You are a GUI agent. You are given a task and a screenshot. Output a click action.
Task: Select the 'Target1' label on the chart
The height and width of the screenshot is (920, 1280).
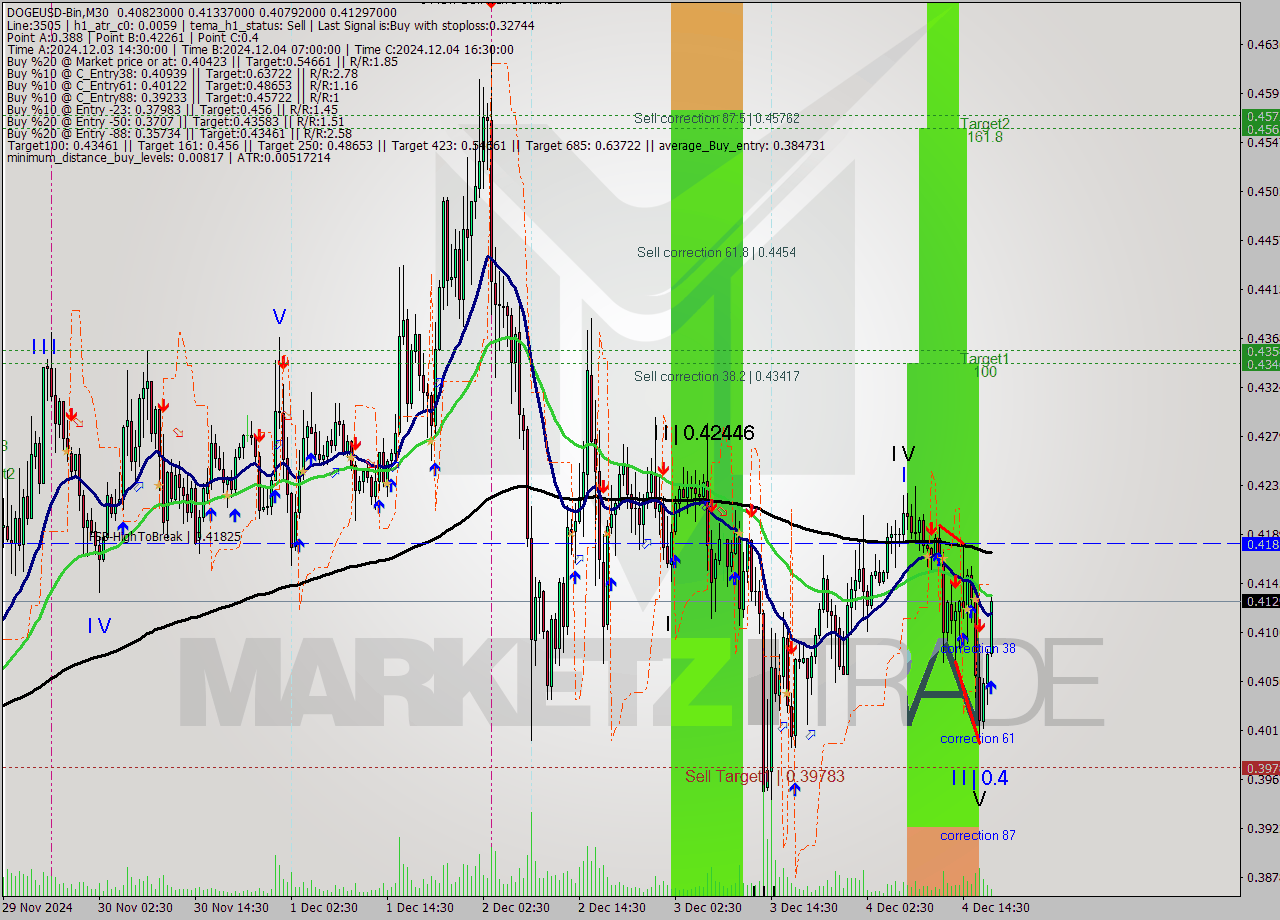pyautogui.click(x=985, y=358)
